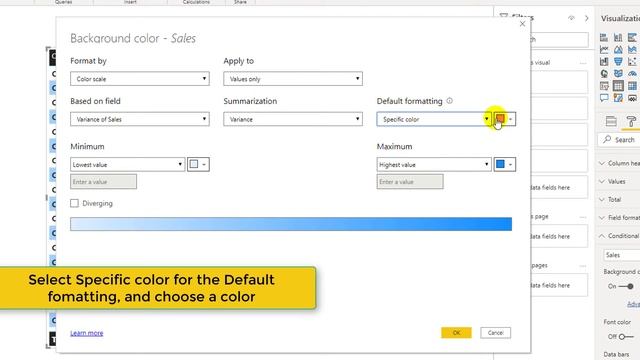This screenshot has width=640, height=360.
Task: Click the Maximum Enter a value field
Action: point(410,182)
